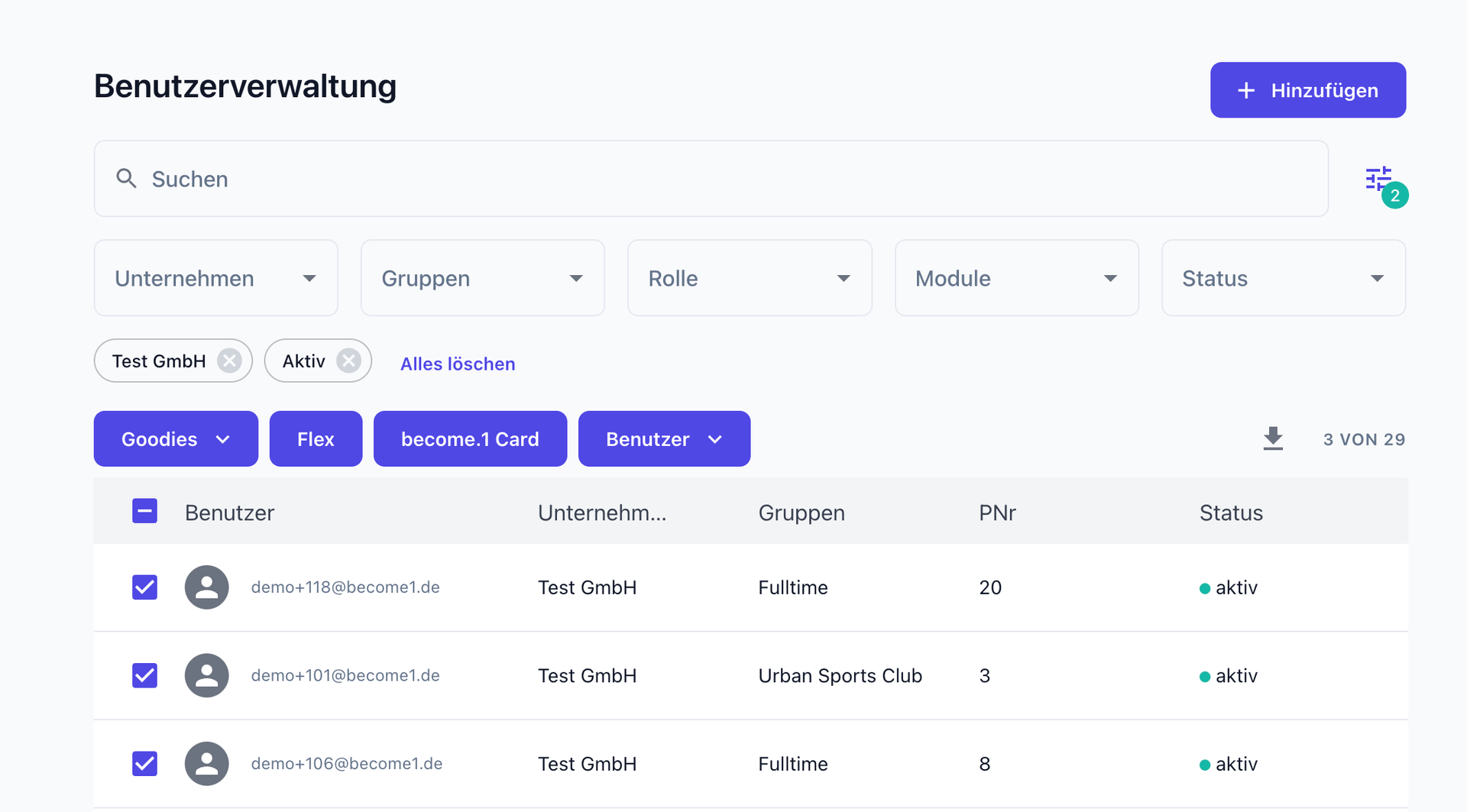Click the Alles löschen link

458,364
